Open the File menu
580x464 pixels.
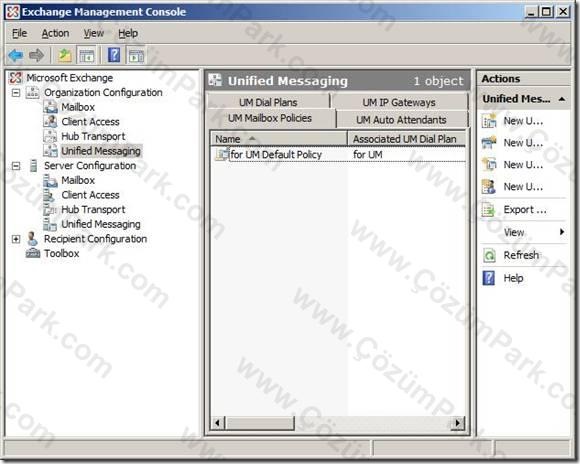point(19,33)
